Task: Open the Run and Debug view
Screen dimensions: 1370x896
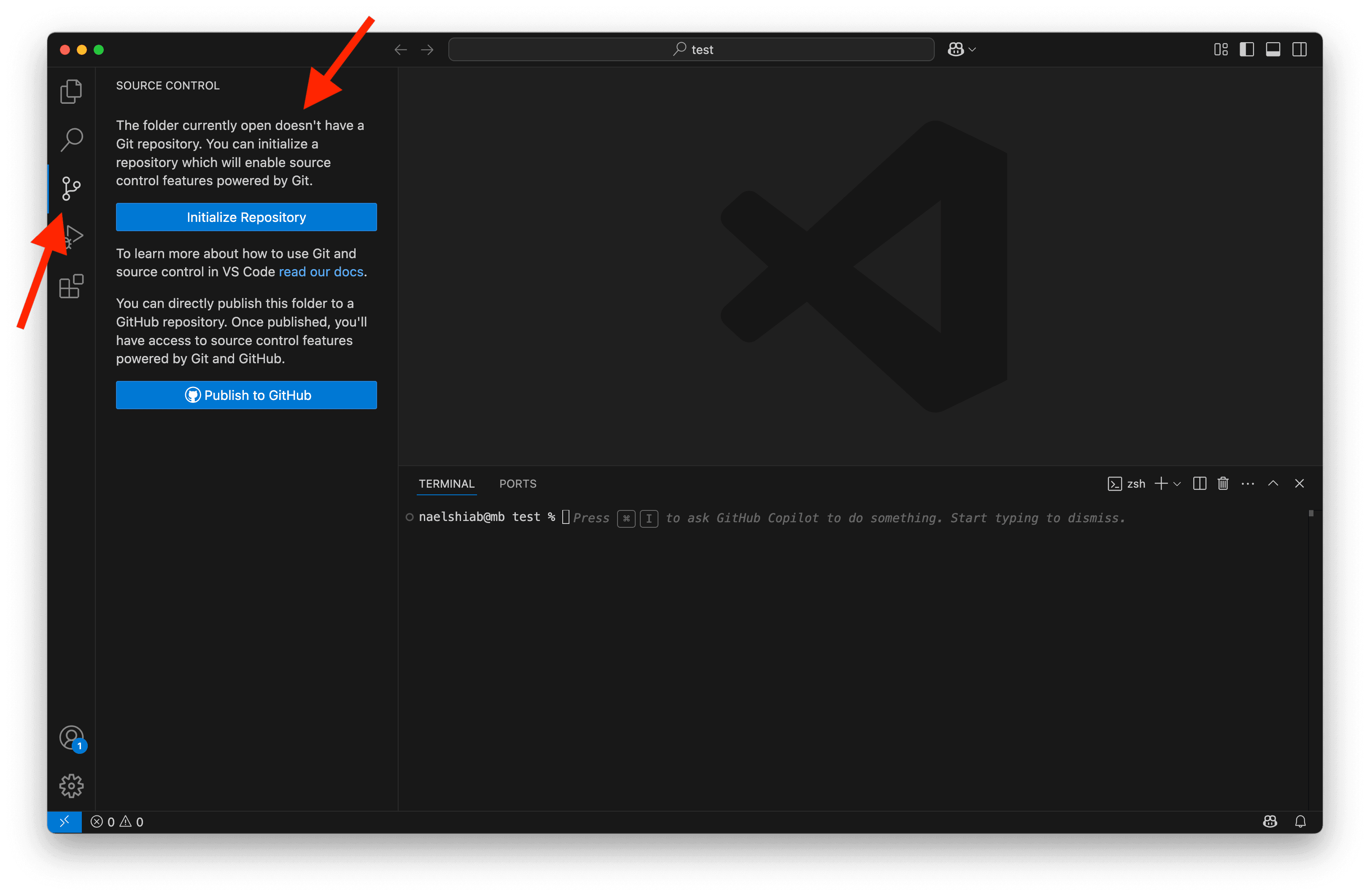Action: 73,237
